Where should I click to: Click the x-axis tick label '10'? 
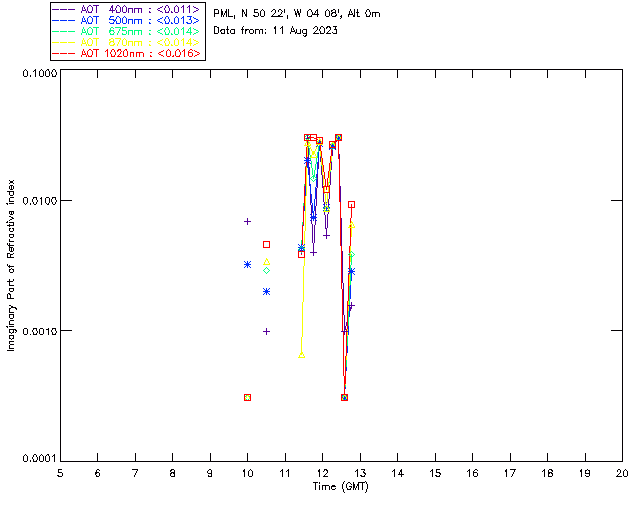click(247, 473)
